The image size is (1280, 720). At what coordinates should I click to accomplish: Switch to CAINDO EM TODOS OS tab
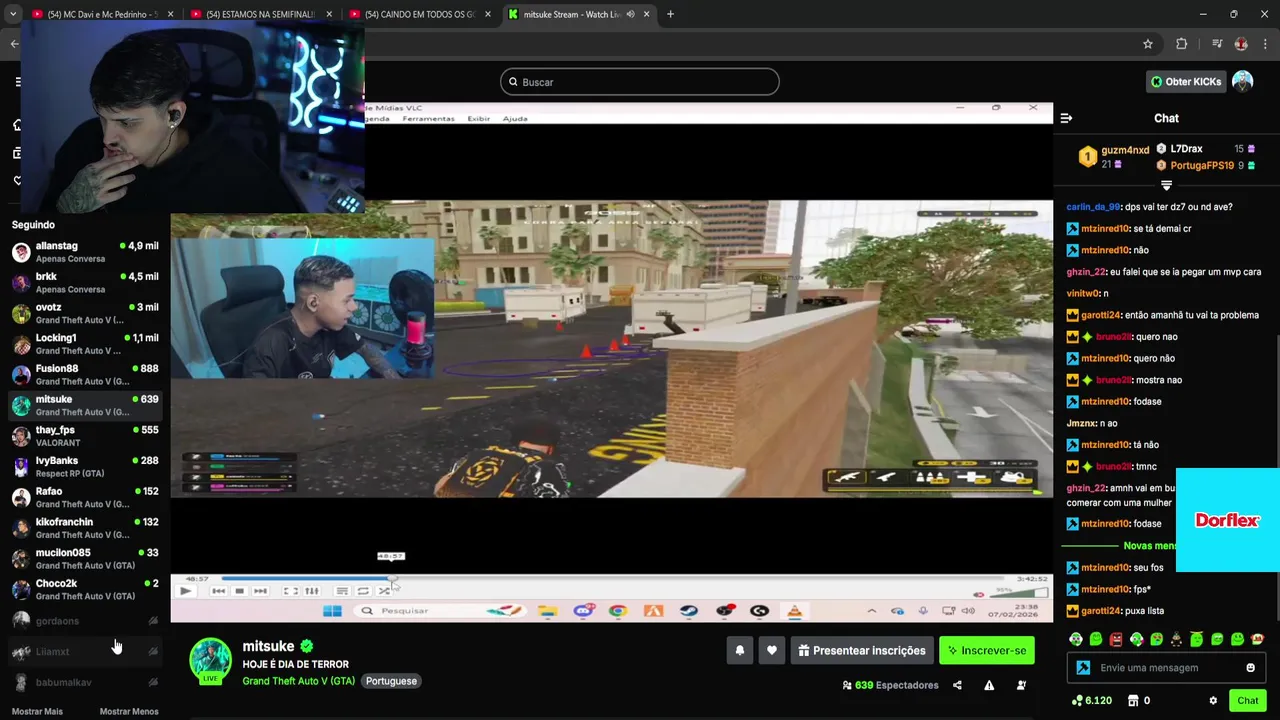[419, 14]
